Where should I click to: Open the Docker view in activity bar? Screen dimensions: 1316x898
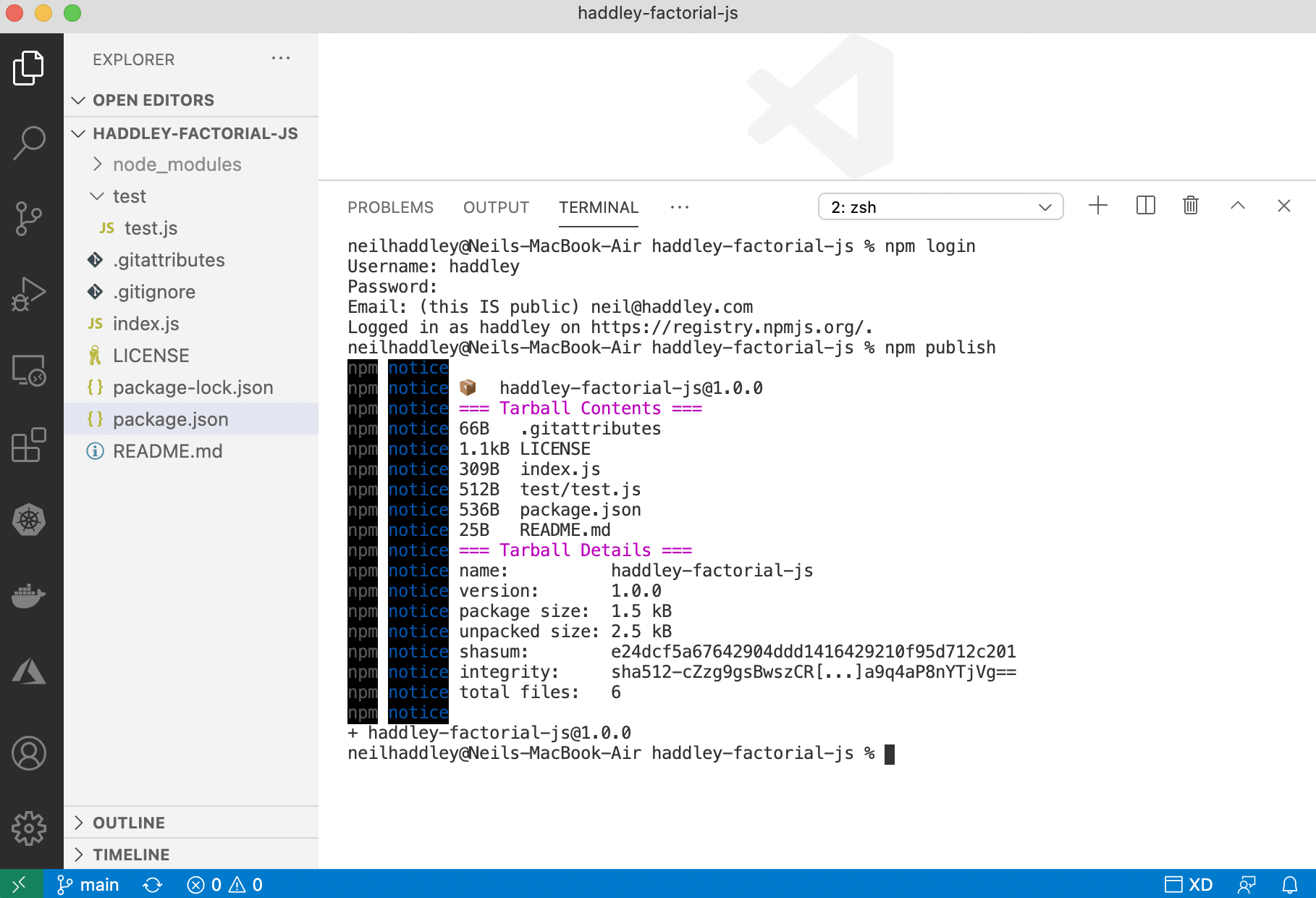point(29,595)
